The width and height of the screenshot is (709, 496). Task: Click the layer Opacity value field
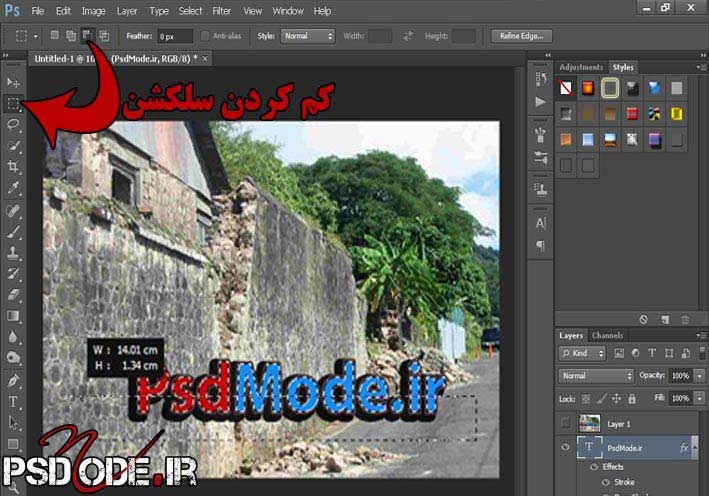point(680,376)
